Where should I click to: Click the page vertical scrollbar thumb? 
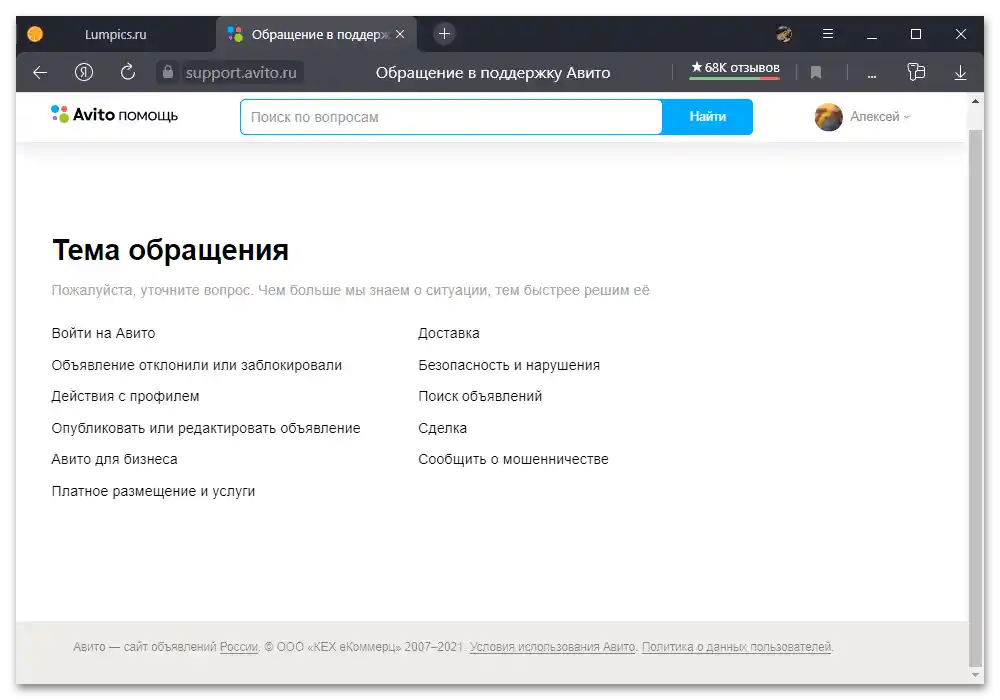point(975,397)
